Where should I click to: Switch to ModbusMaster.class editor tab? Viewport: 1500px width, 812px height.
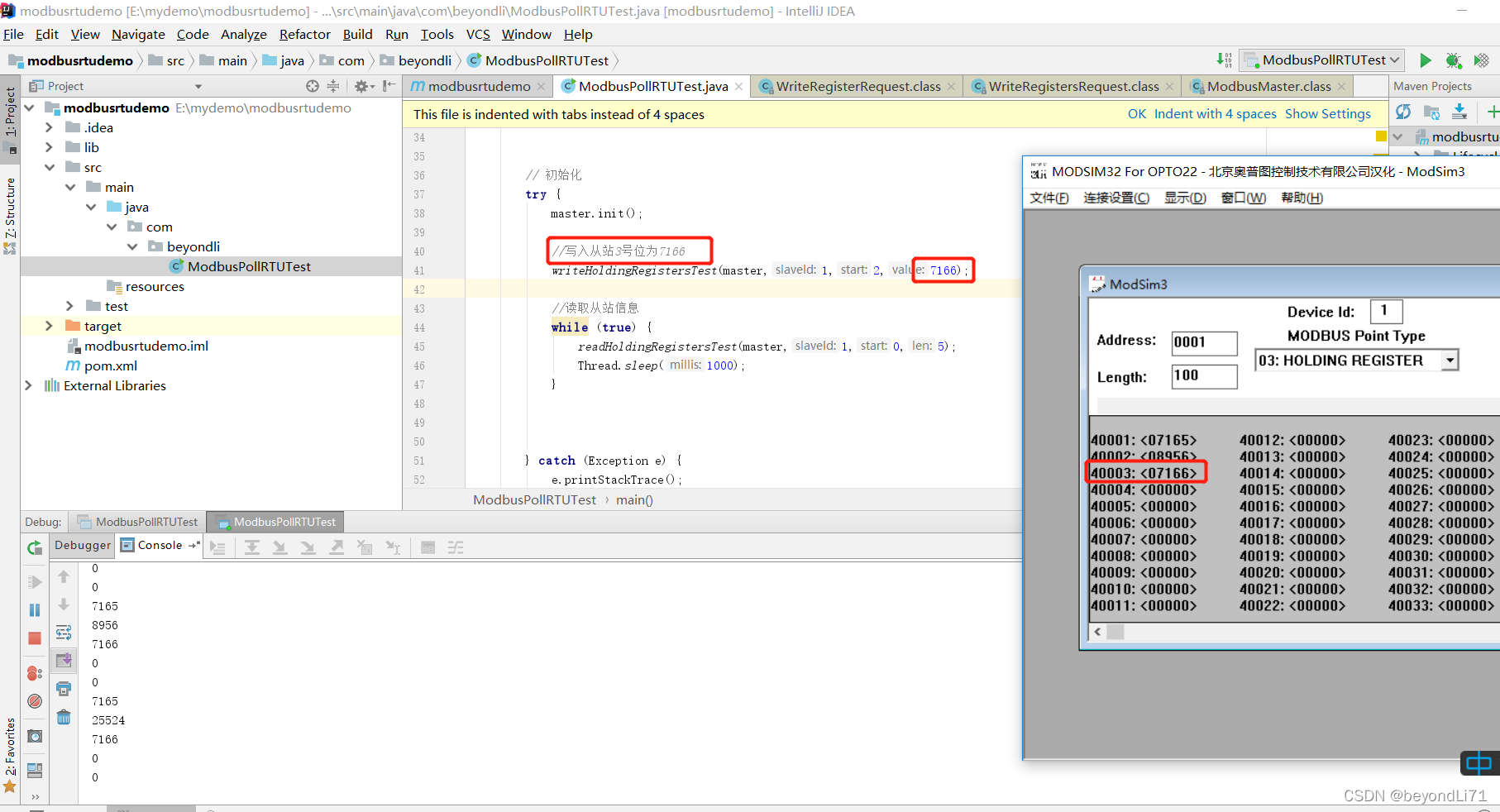coord(1268,86)
